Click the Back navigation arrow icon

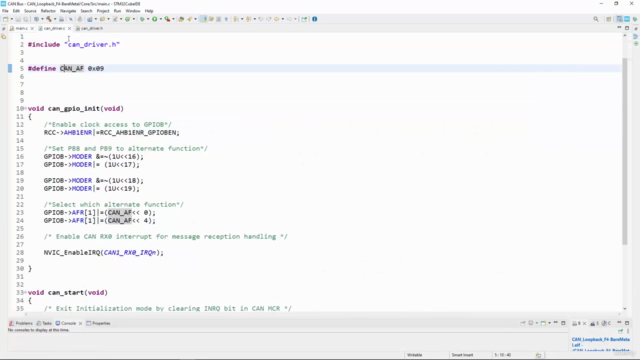click(276, 19)
